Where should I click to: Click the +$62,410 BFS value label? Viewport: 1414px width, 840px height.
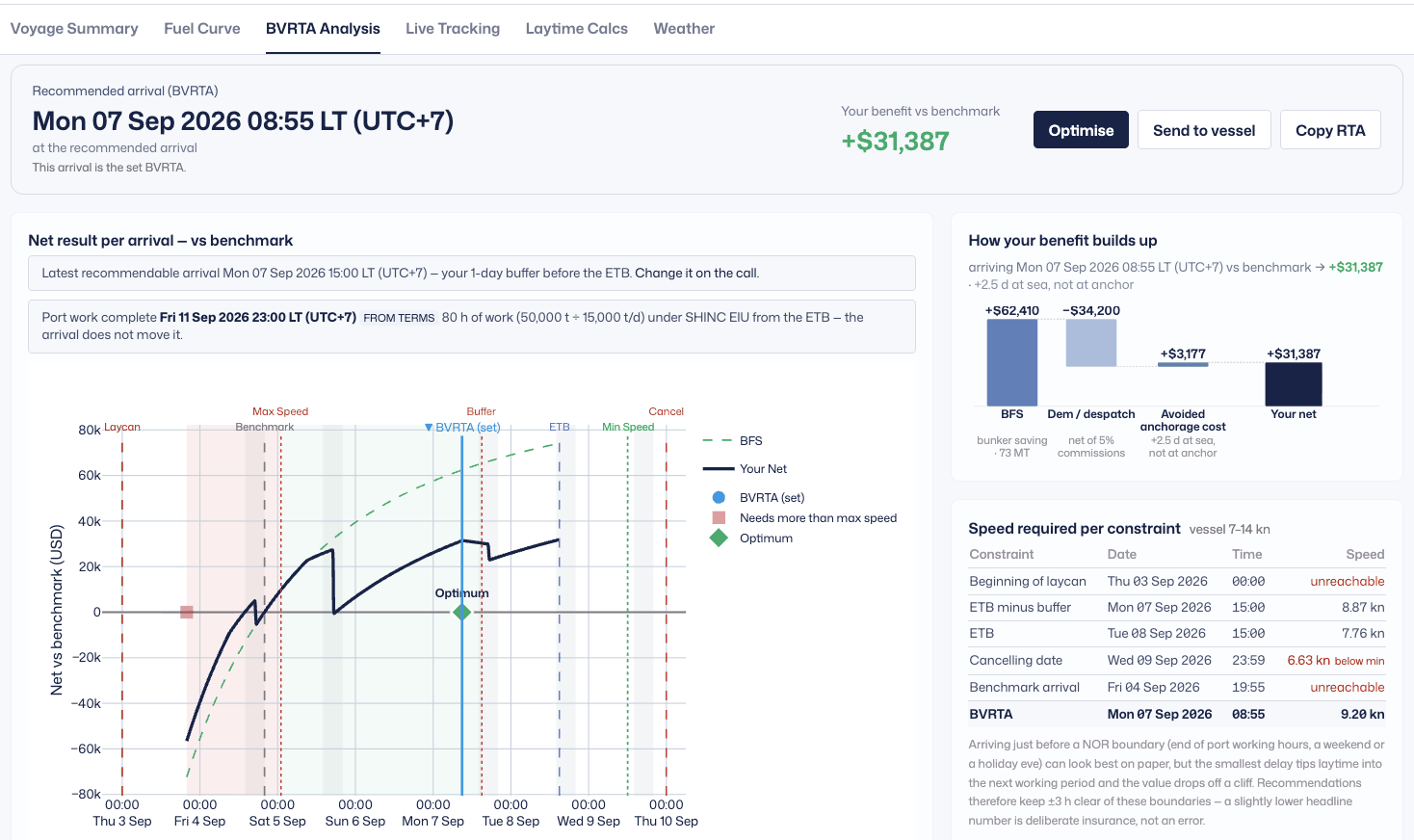[1012, 310]
